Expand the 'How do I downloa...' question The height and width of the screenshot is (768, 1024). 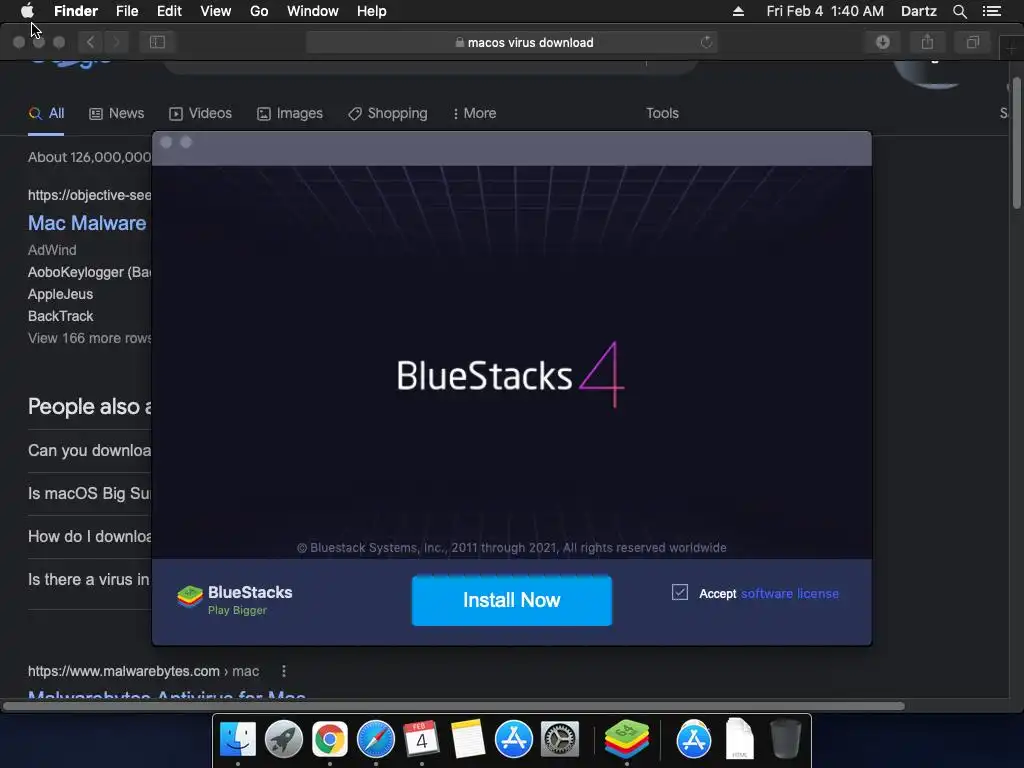point(89,537)
